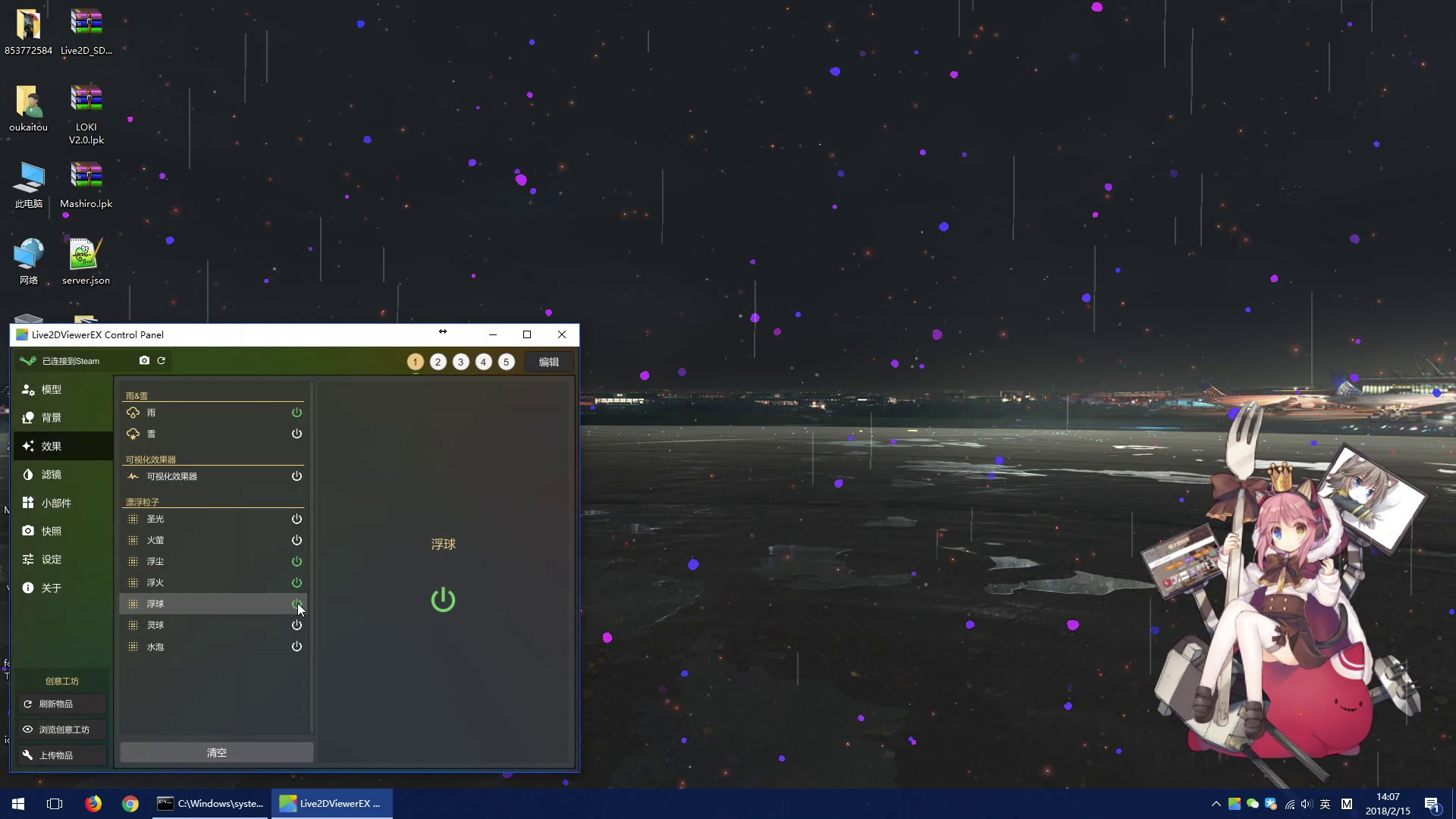Click the Steam connection status icon
This screenshot has height=819, width=1456.
(27, 360)
